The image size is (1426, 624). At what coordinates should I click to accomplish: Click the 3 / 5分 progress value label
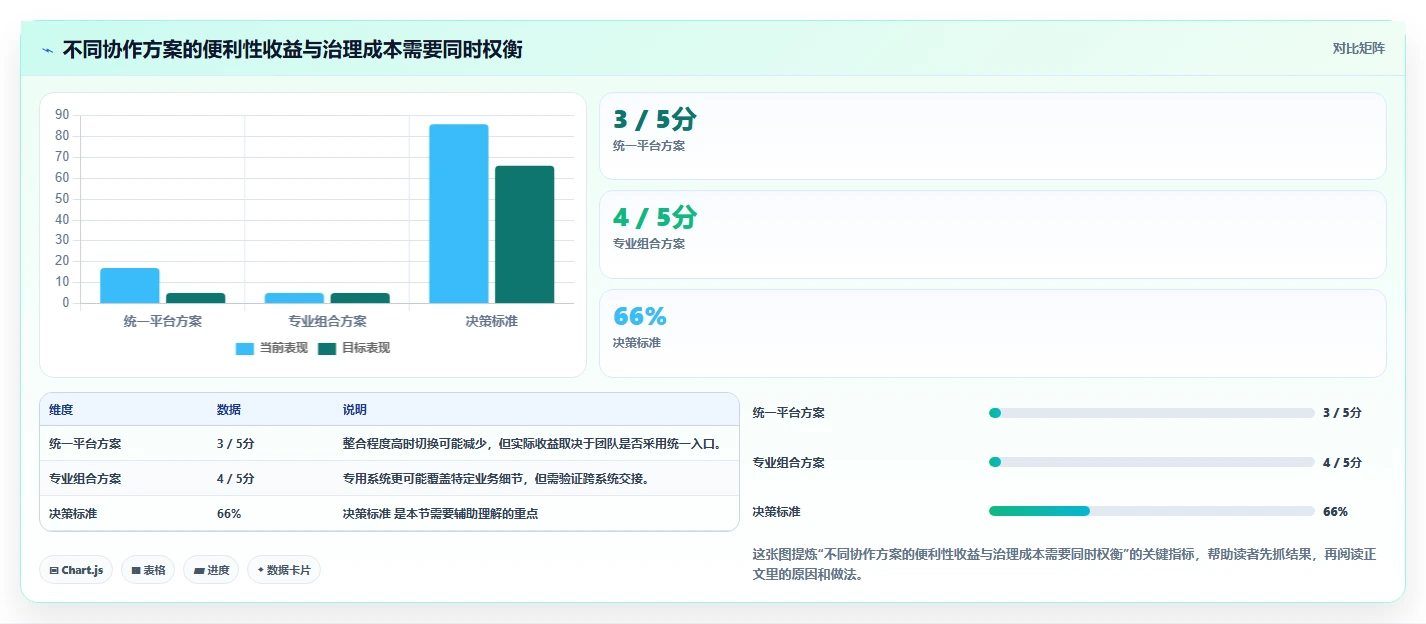pos(1342,413)
